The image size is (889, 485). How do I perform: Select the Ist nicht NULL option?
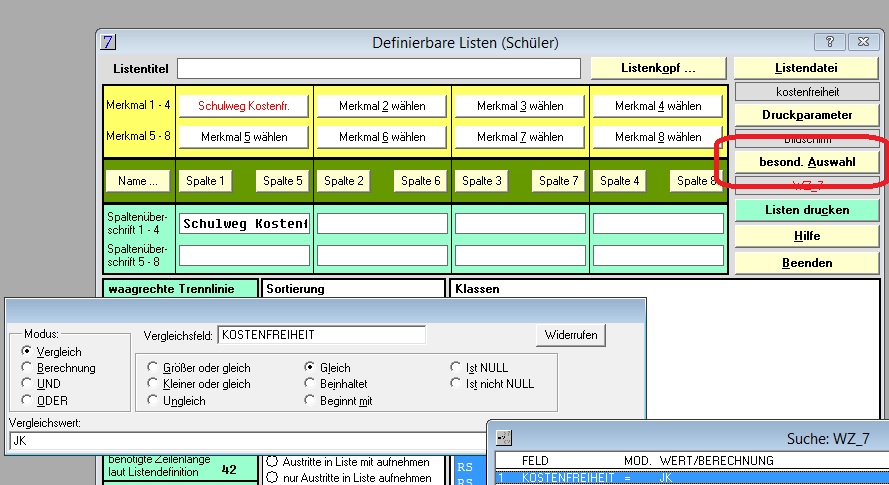point(455,383)
